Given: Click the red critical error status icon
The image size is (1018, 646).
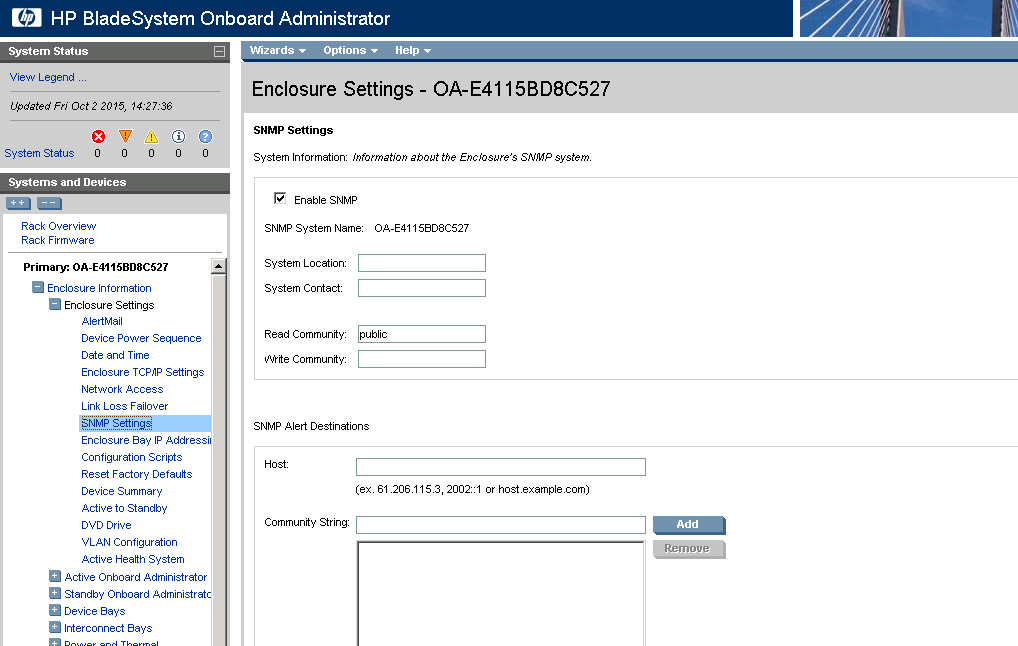Looking at the screenshot, I should click(x=98, y=136).
